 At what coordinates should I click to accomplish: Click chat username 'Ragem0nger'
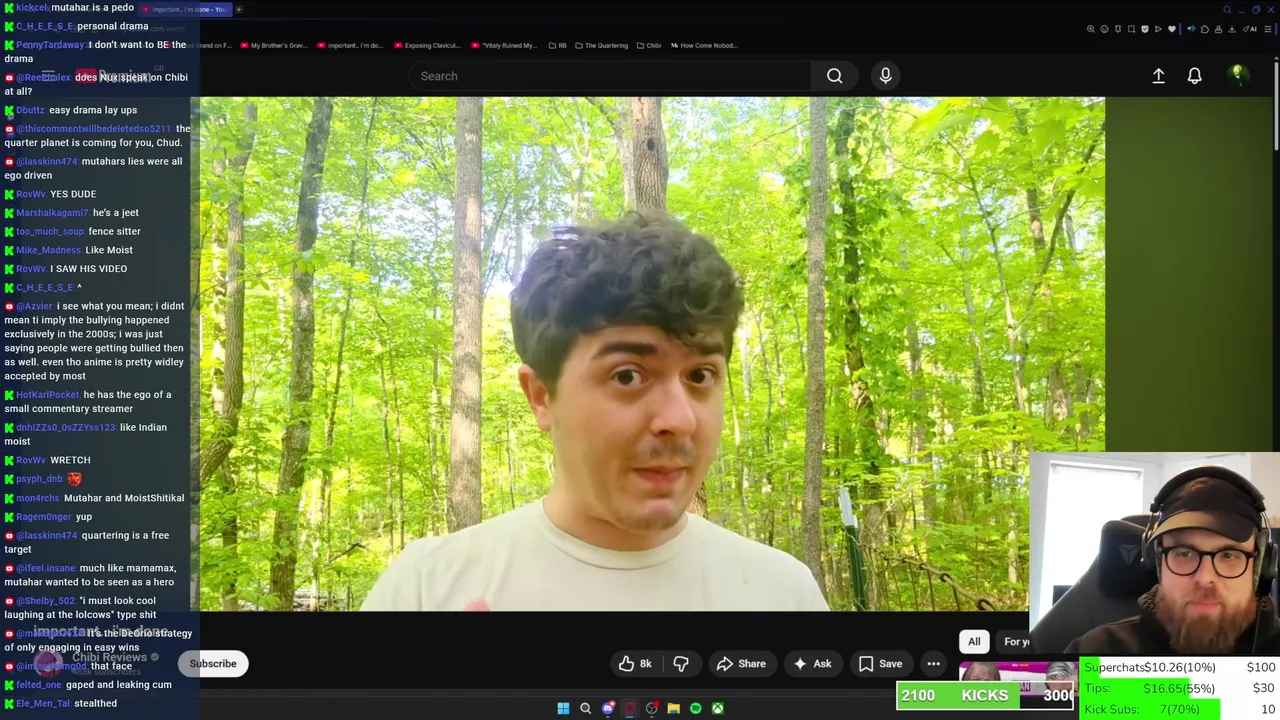pyautogui.click(x=44, y=517)
